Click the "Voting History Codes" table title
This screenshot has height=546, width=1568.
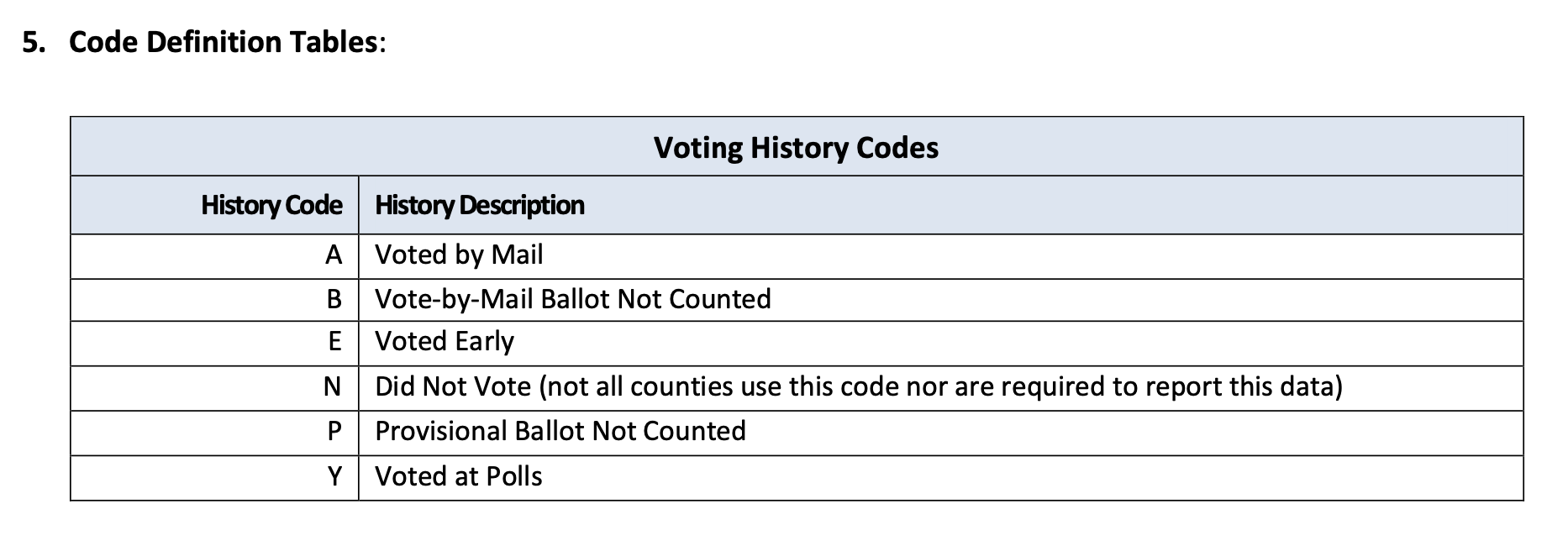coord(796,148)
